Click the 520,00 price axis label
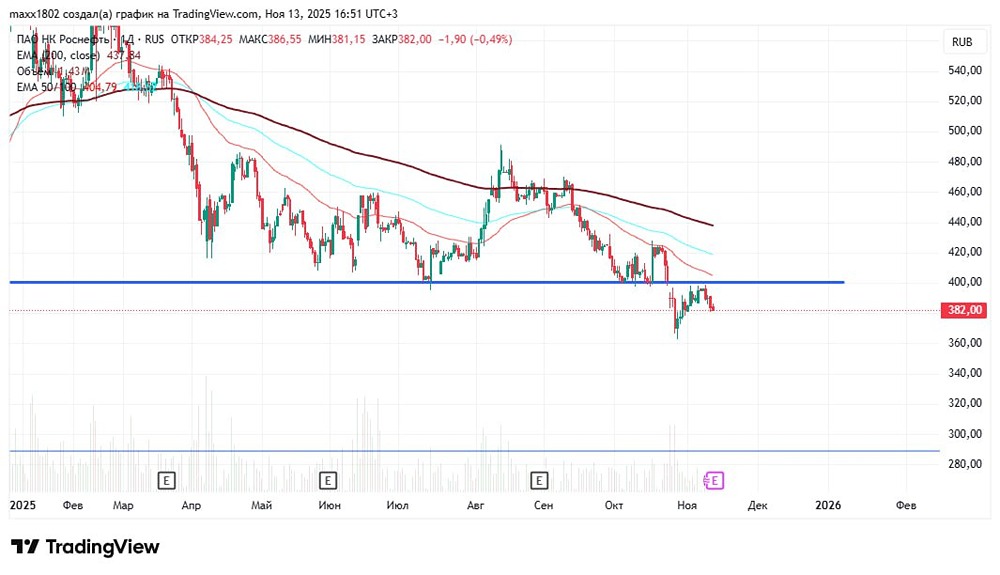The height and width of the screenshot is (575, 1000). (x=965, y=100)
